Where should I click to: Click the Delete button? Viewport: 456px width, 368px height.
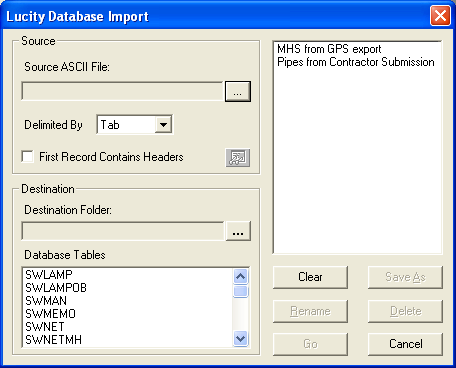[x=405, y=311]
